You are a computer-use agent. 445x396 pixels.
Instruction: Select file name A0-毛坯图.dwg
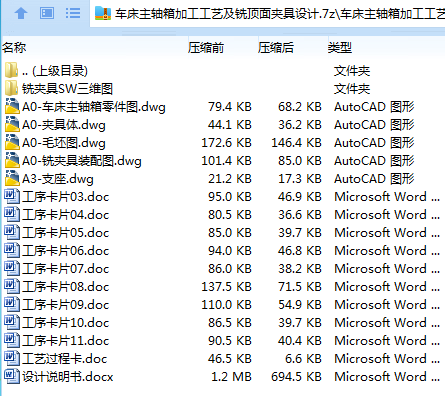click(x=64, y=143)
